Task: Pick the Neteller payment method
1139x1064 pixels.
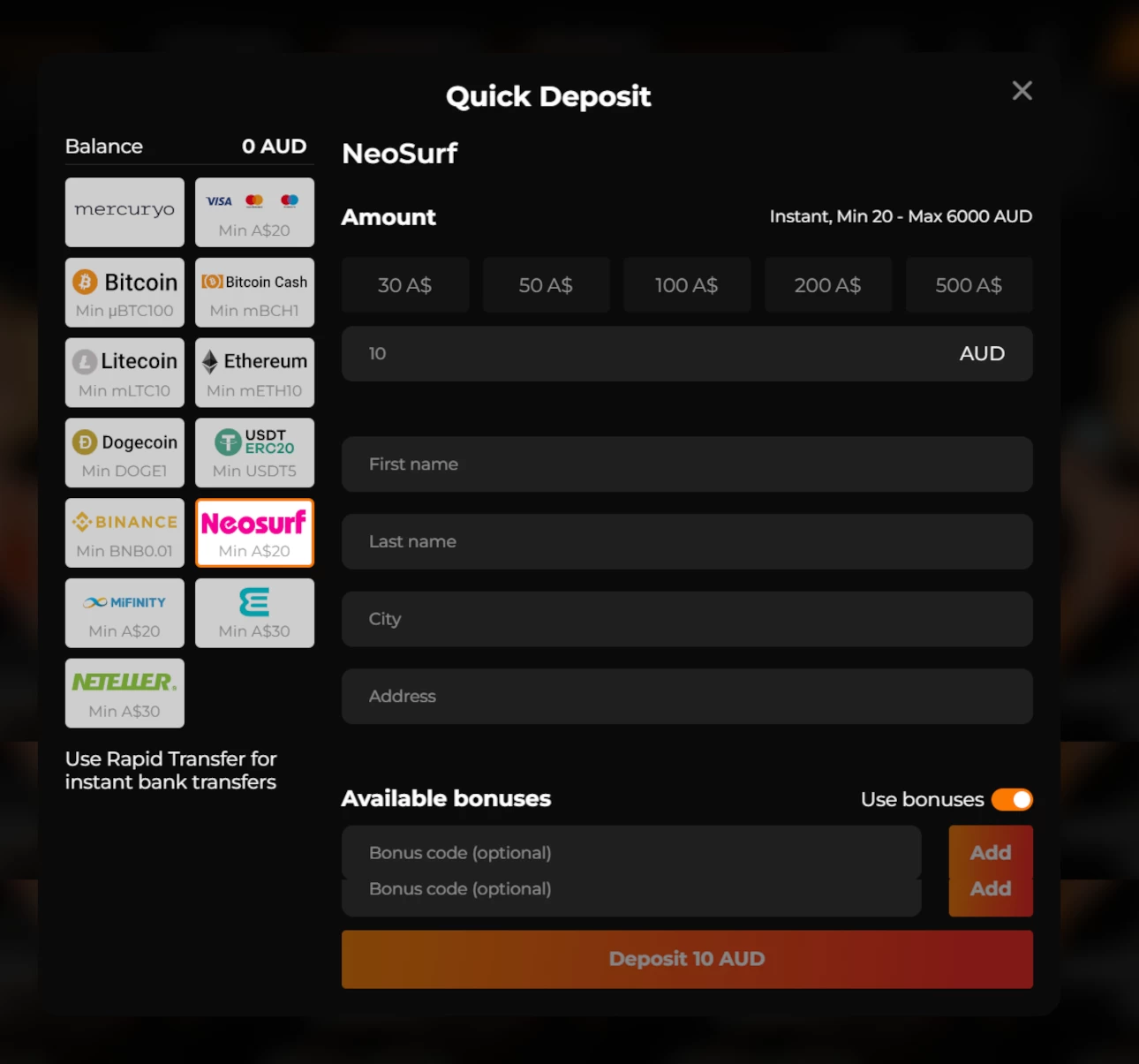Action: coord(124,693)
